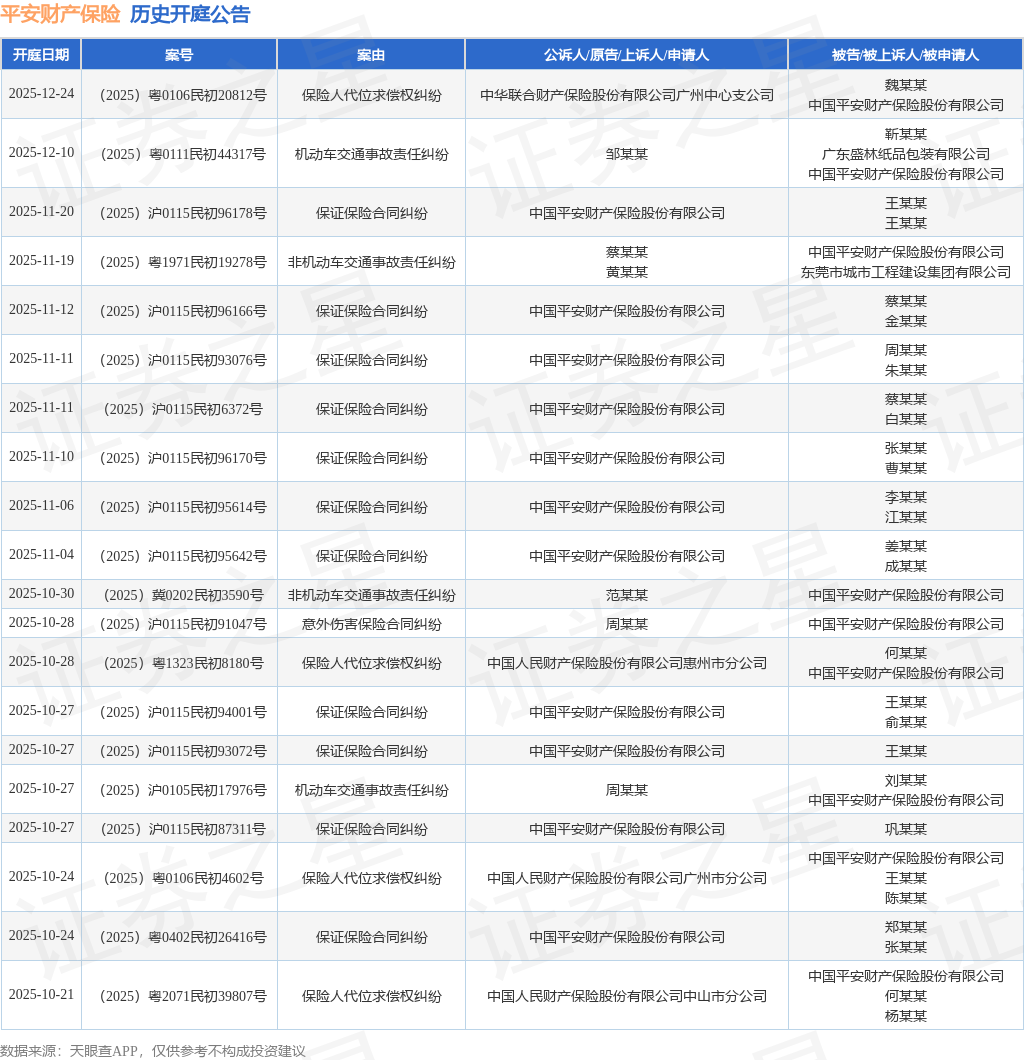Select case number 沪0115民初94001号
Screen dimensions: 1024x1060
pyautogui.click(x=183, y=712)
